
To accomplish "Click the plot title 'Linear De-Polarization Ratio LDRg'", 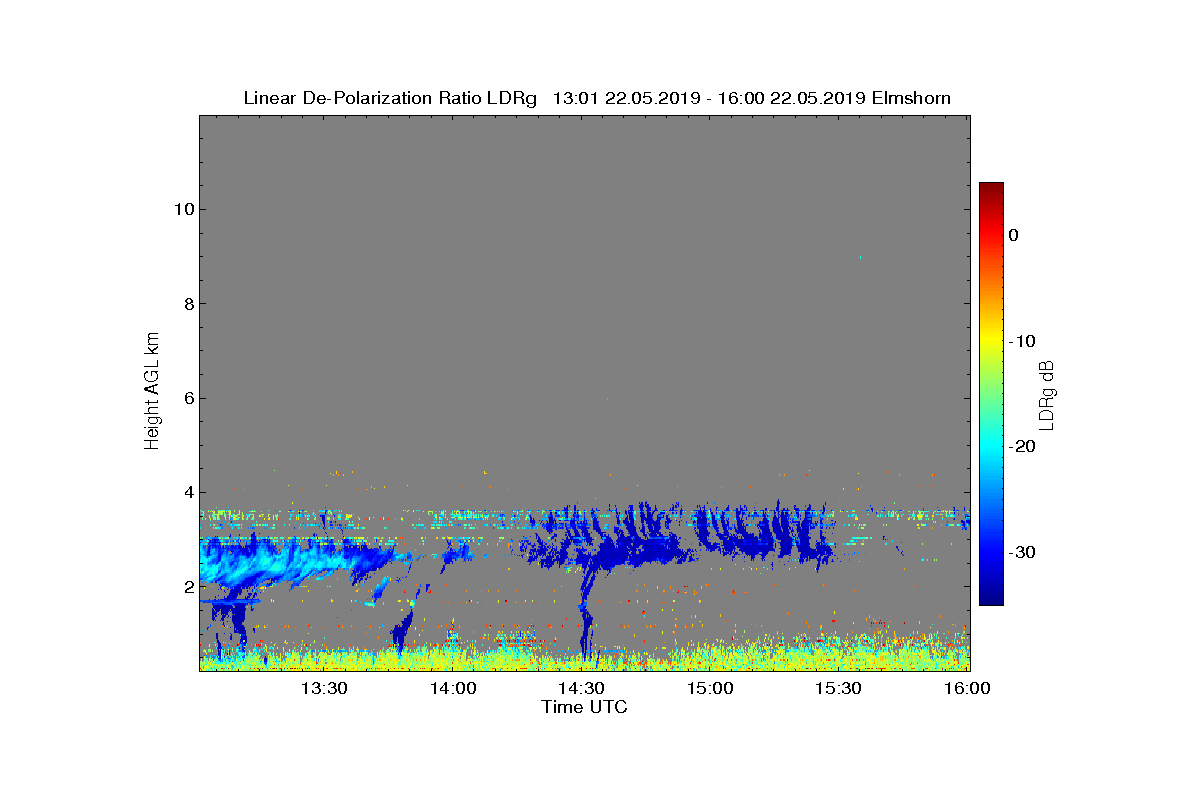I will 391,98.
